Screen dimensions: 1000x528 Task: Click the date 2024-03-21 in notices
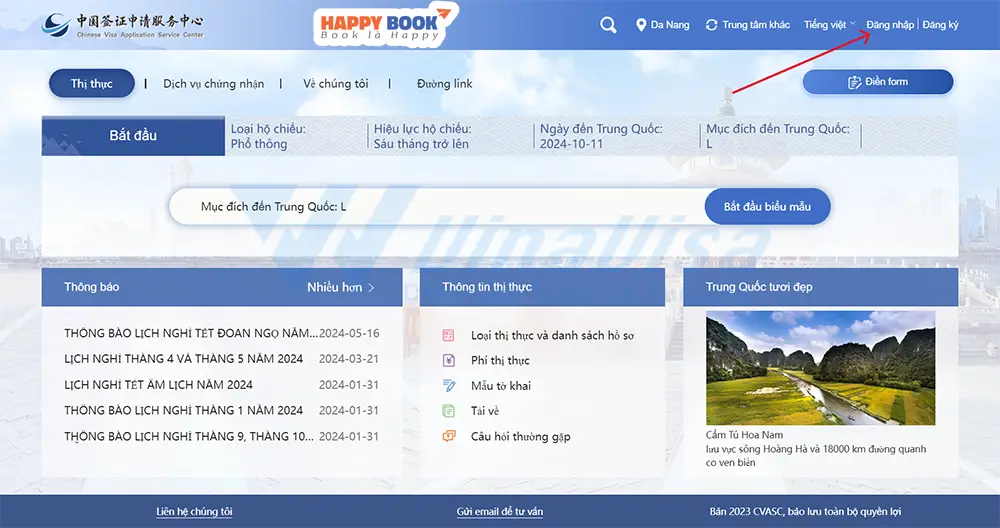(349, 359)
